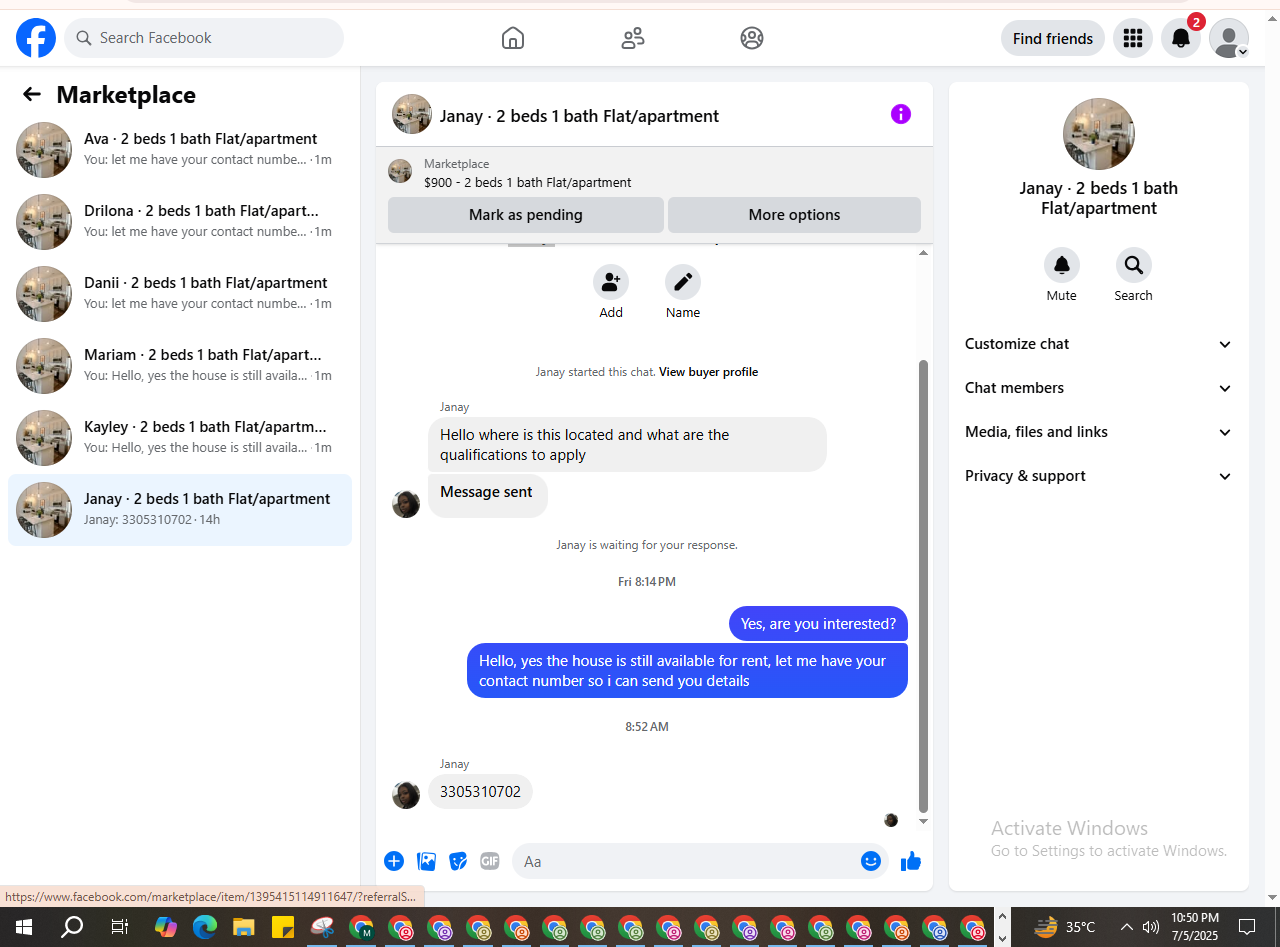
Task: Send a thumbs-up like
Action: 910,861
